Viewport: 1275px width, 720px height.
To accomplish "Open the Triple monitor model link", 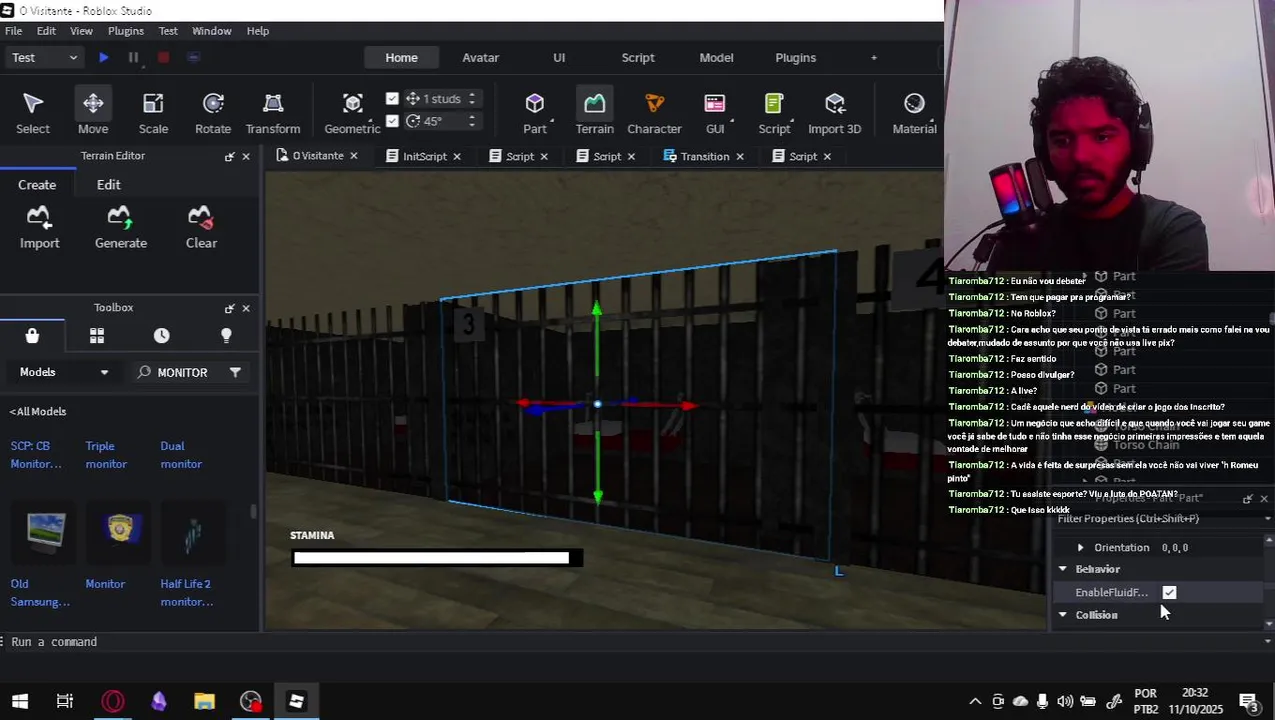I will pos(106,455).
